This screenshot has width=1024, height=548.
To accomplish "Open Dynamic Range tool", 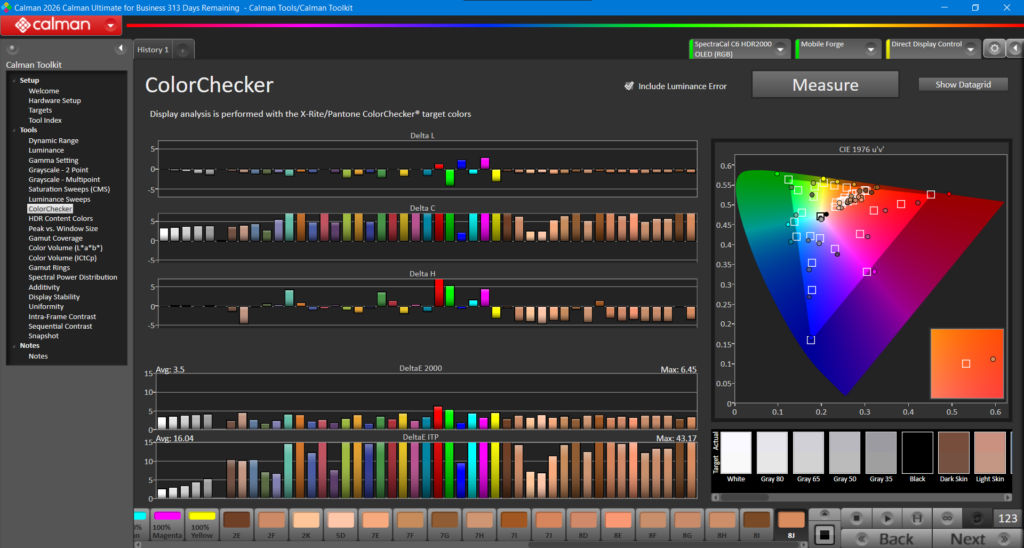I will pyautogui.click(x=54, y=140).
